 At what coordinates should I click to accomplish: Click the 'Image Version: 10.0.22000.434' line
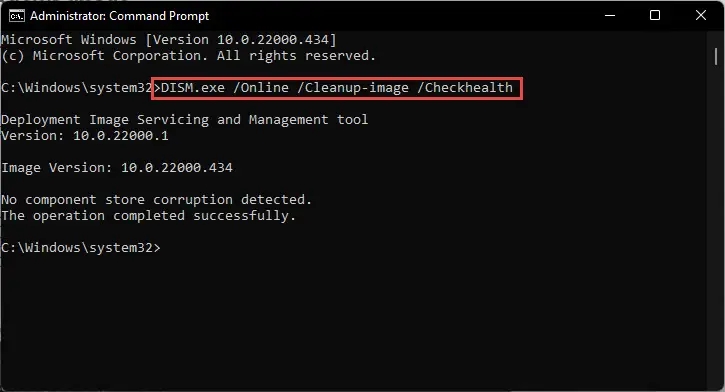coord(117,168)
